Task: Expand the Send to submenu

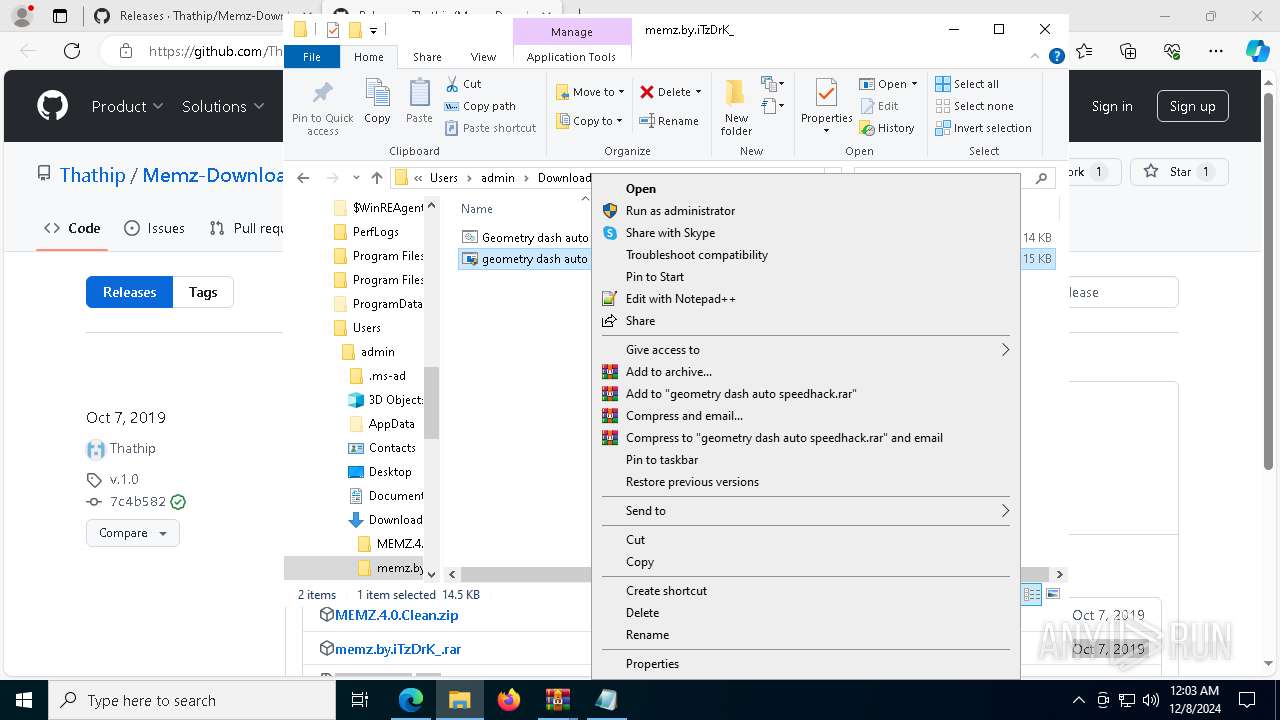Action: click(805, 511)
